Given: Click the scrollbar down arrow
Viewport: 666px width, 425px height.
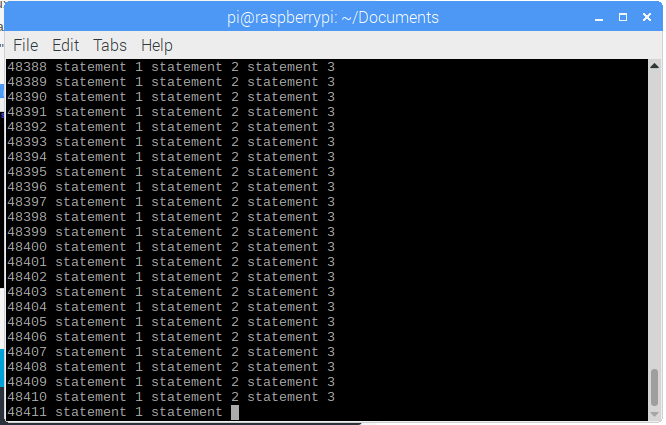Looking at the screenshot, I should point(655,415).
